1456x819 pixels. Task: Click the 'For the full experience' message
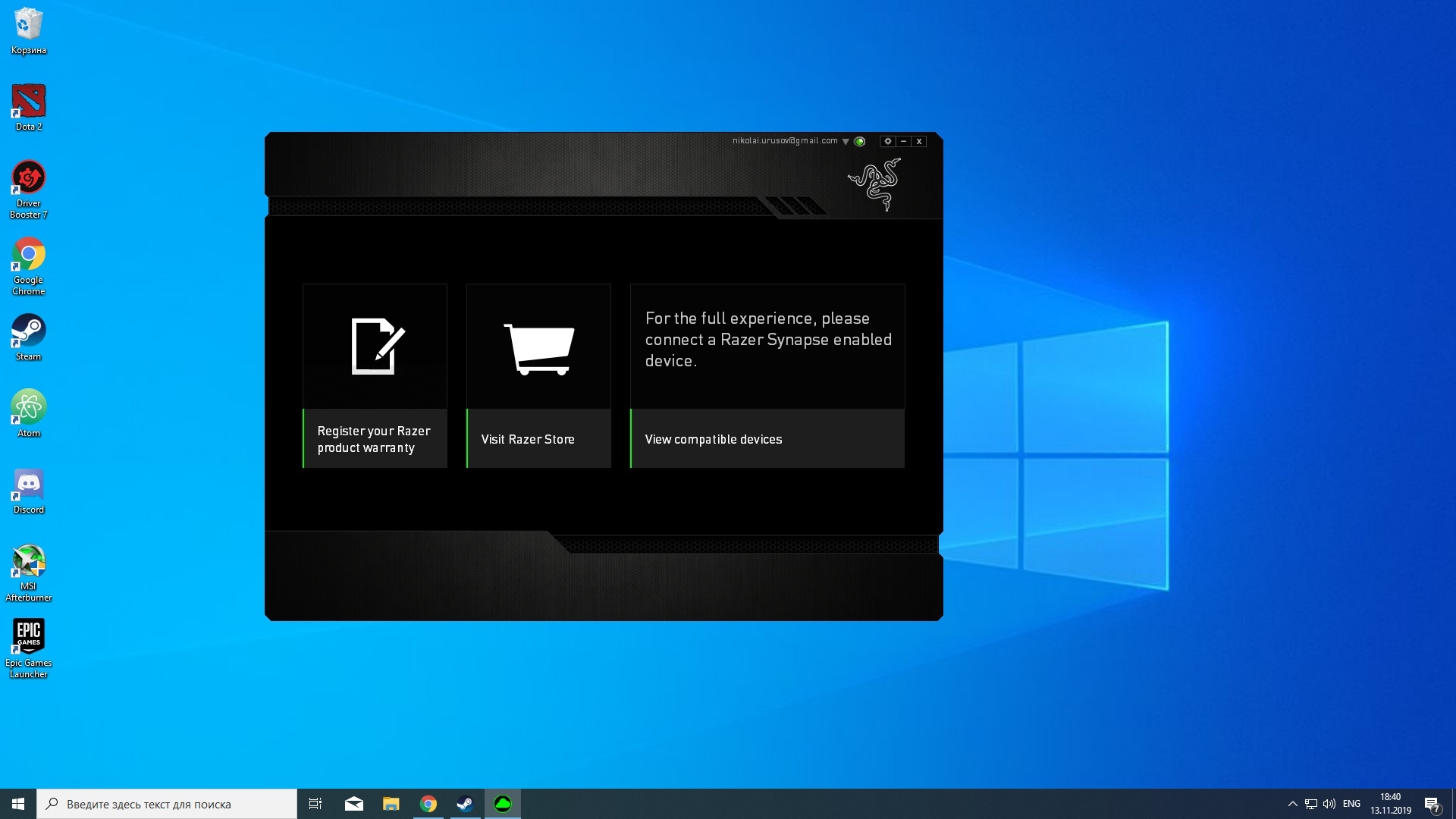[768, 340]
